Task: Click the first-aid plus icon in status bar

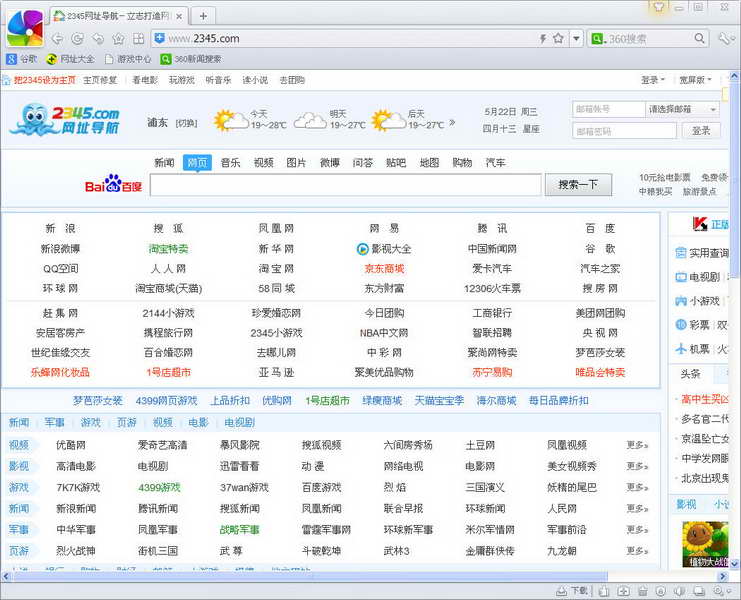Action: click(x=623, y=591)
